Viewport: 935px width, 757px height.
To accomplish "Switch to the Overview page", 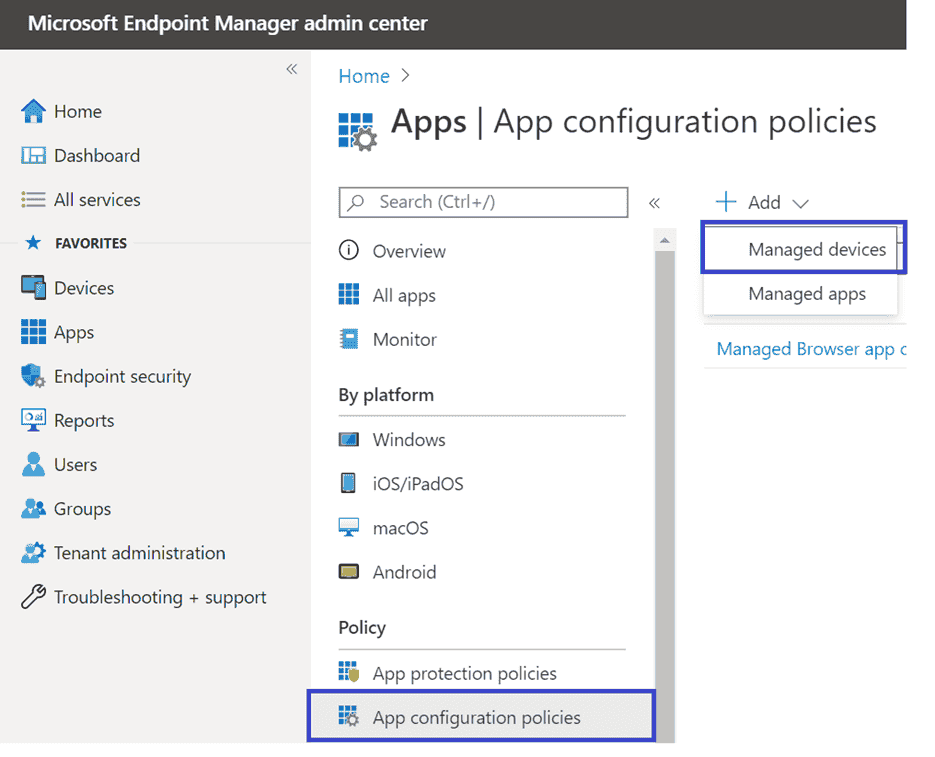I will 408,251.
